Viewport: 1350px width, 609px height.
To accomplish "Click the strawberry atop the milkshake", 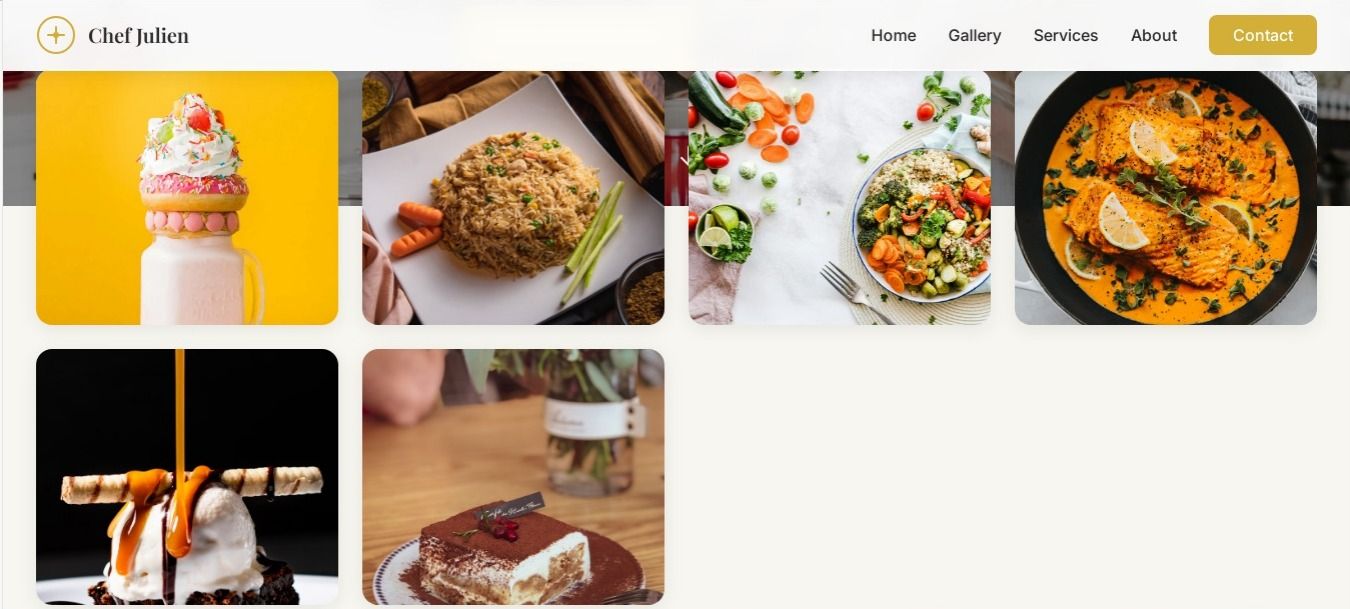I will tap(199, 118).
